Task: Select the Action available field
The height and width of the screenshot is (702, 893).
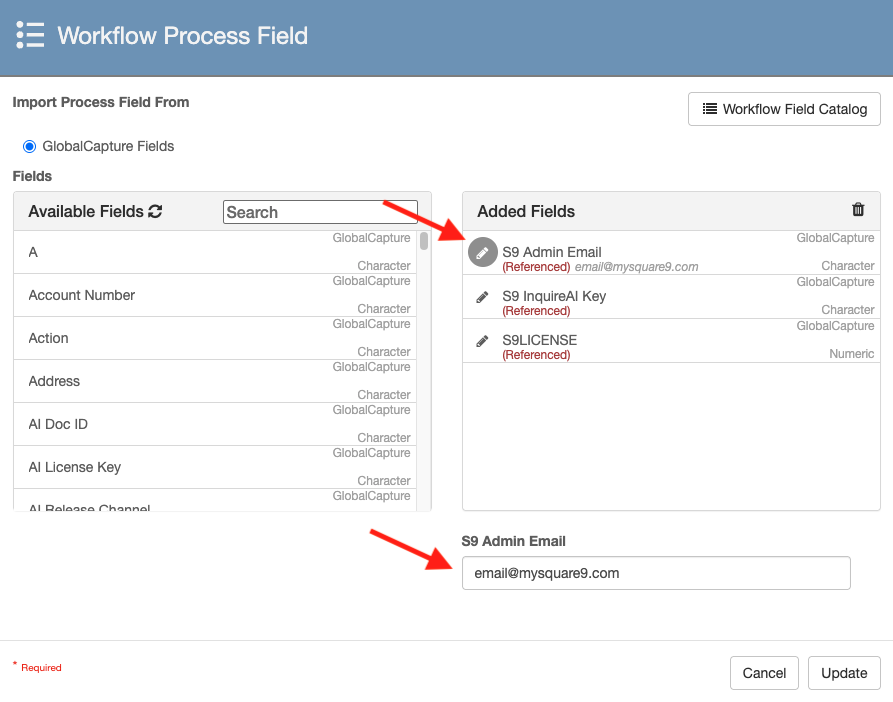Action: point(49,338)
